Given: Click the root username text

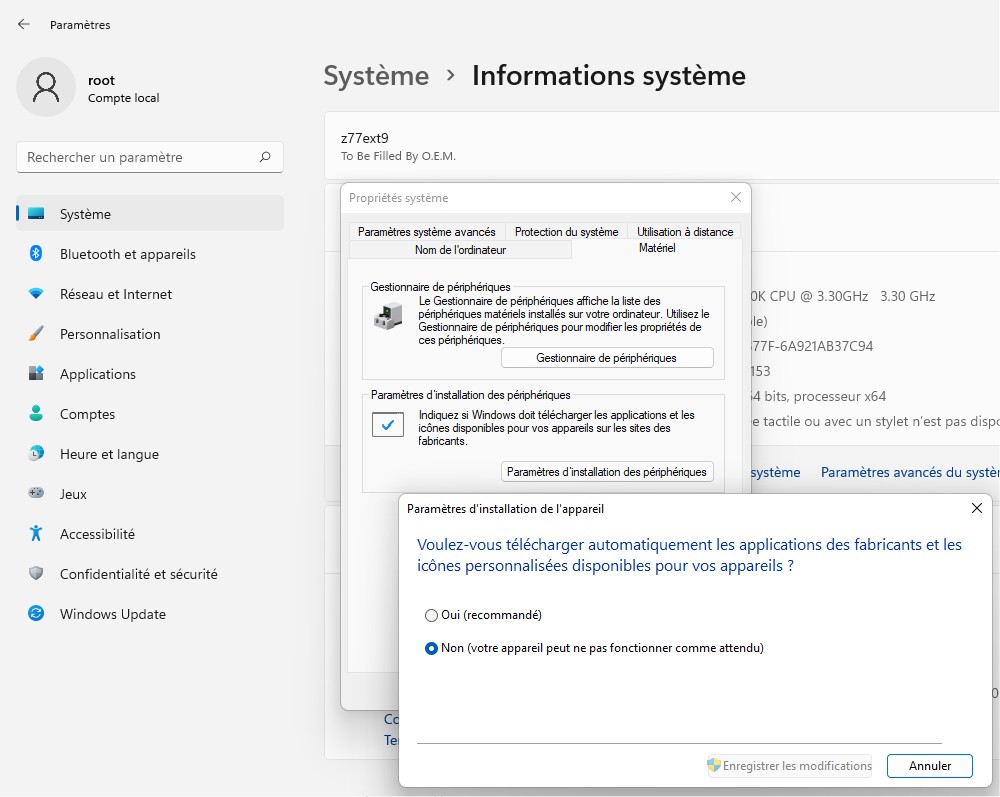Looking at the screenshot, I should click(101, 80).
